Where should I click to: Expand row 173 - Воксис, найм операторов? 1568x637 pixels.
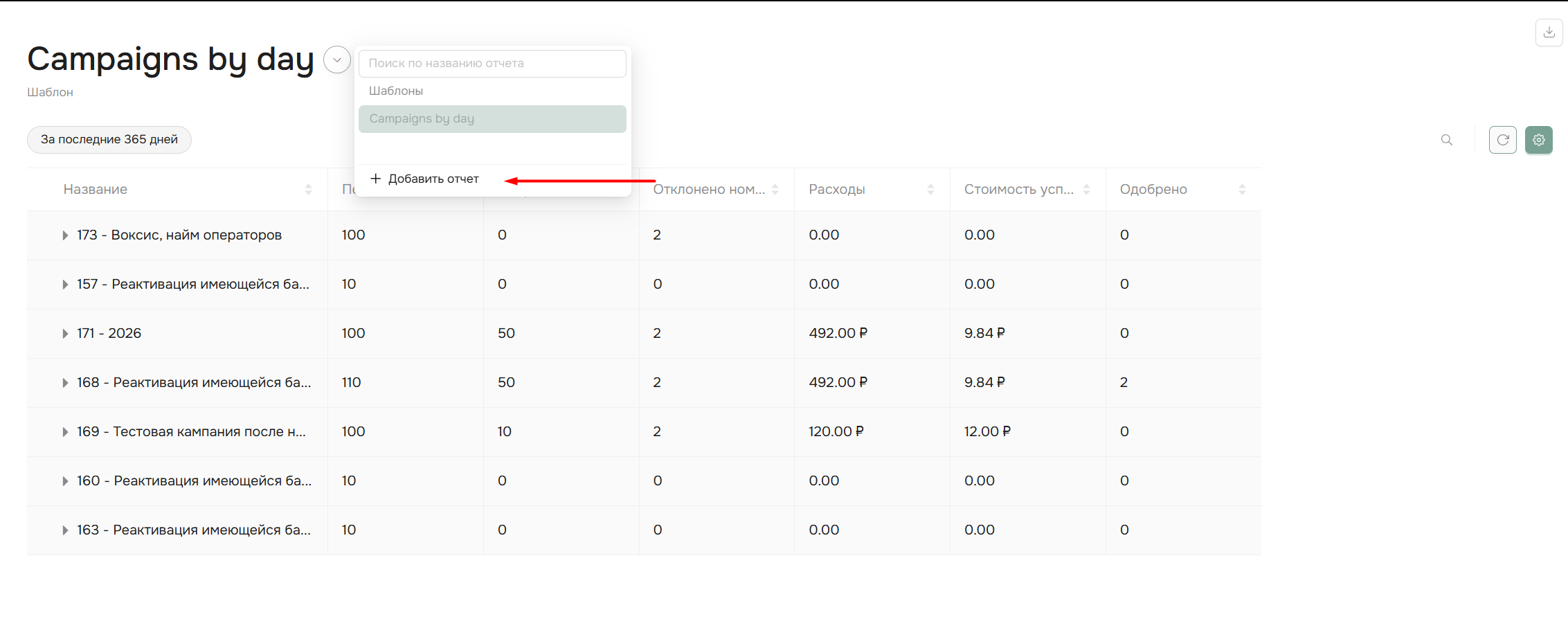coord(65,235)
